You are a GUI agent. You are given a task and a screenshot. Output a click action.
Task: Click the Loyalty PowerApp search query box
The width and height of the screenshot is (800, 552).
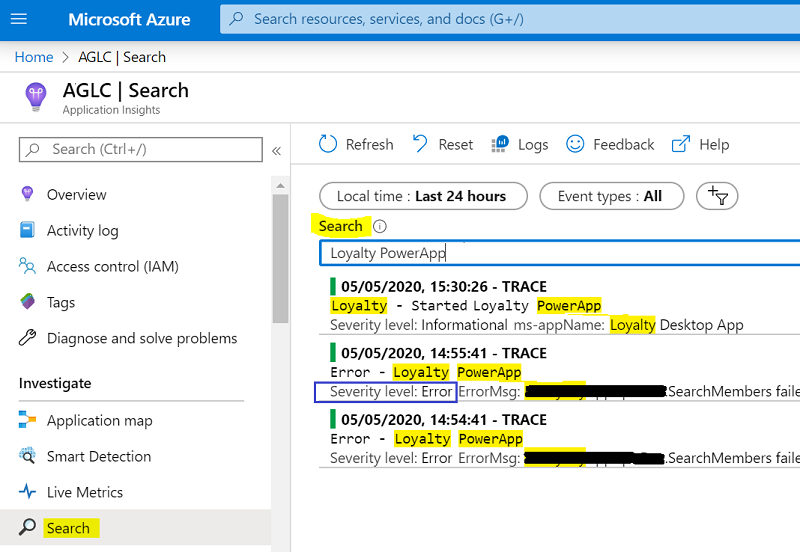[560, 253]
